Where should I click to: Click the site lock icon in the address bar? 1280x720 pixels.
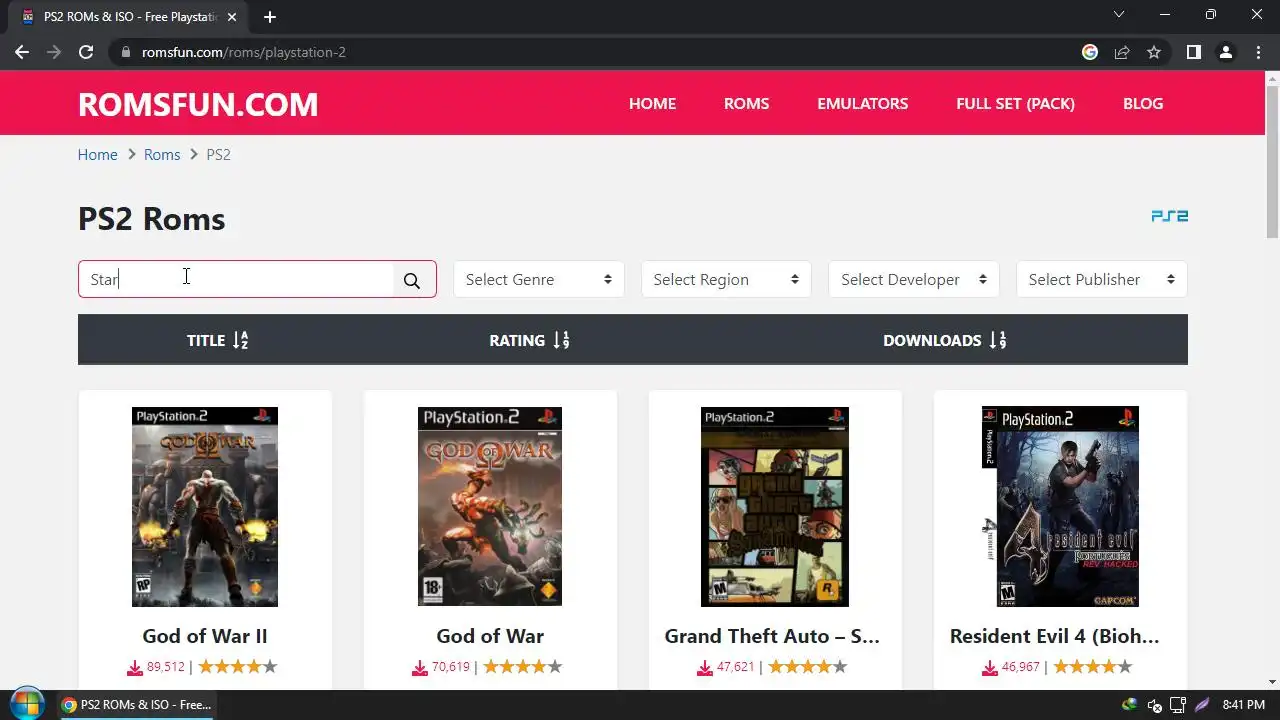pos(125,52)
